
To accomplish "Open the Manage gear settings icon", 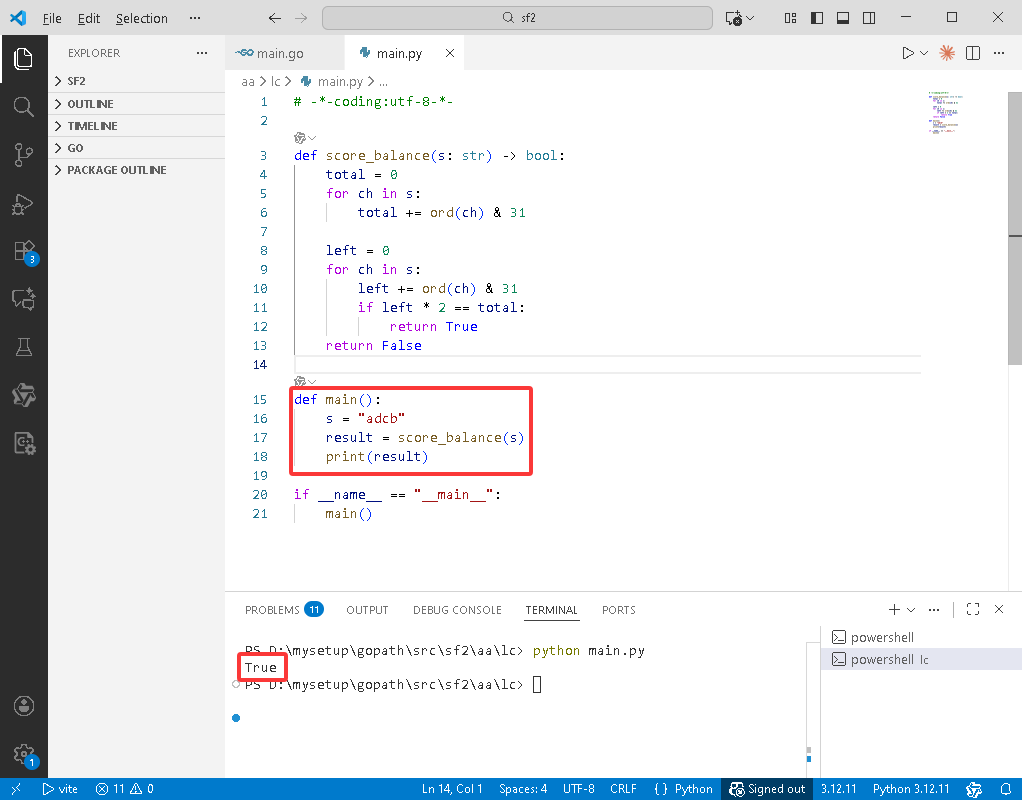I will pyautogui.click(x=25, y=755).
